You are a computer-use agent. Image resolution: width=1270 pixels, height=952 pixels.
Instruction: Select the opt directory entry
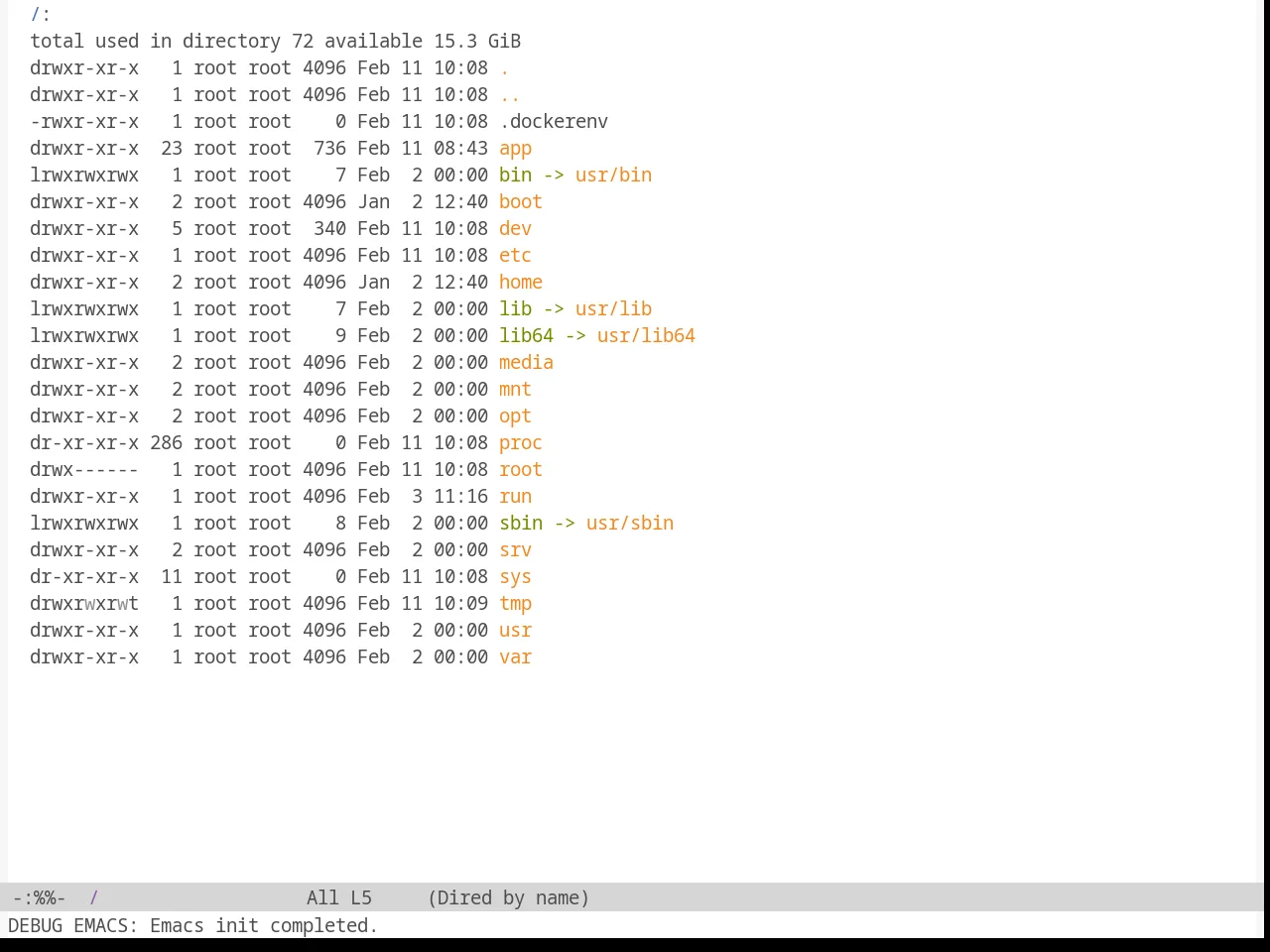click(515, 416)
